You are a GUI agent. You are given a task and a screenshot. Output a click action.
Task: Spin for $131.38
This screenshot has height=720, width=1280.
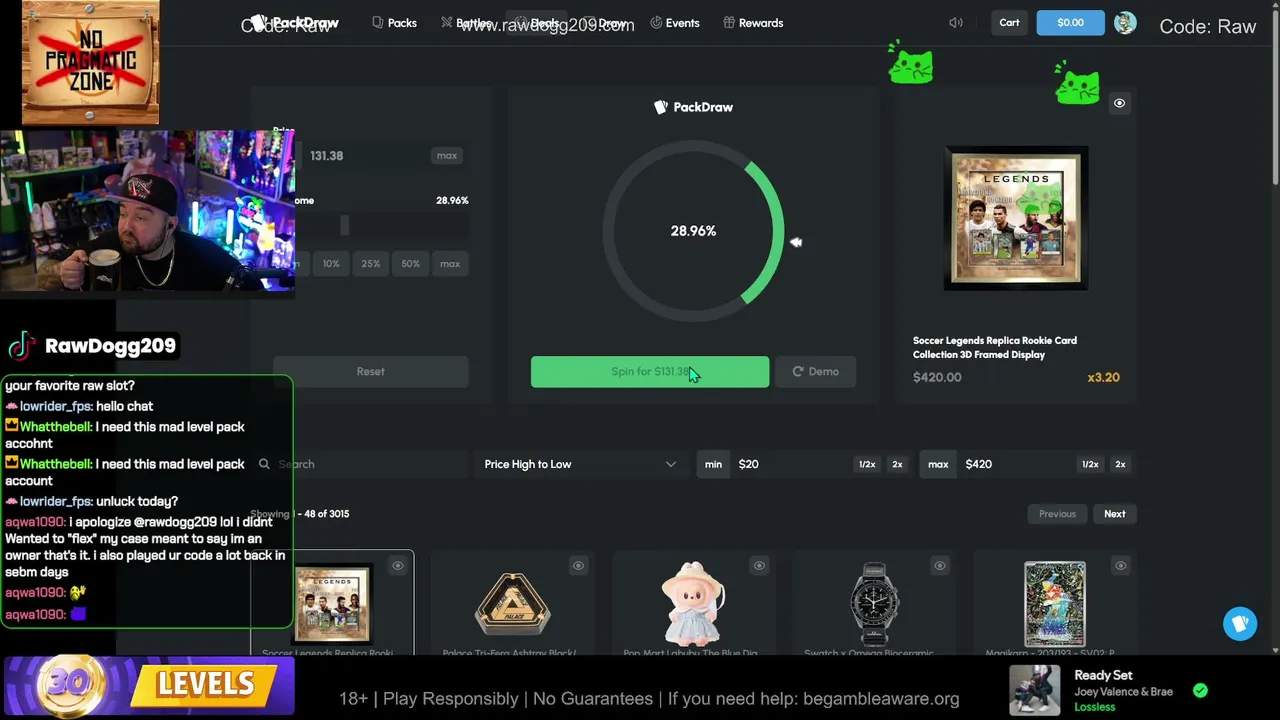click(x=650, y=372)
